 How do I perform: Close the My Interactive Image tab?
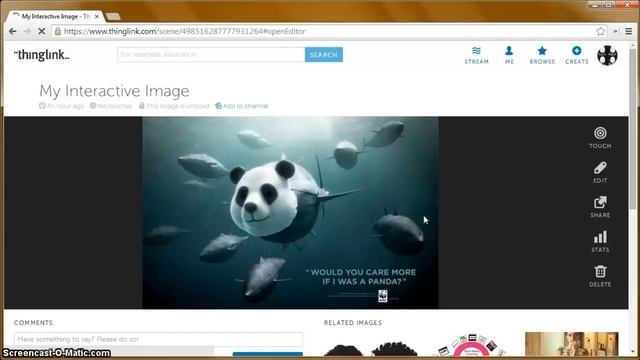97,16
